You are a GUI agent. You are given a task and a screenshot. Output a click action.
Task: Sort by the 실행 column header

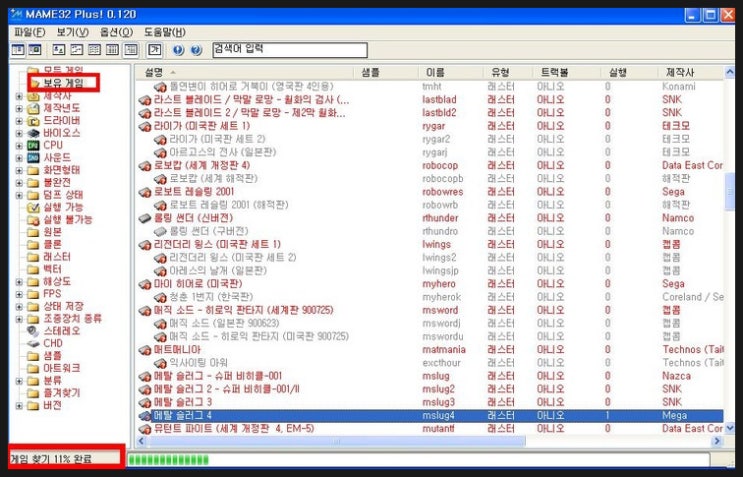pyautogui.click(x=627, y=72)
